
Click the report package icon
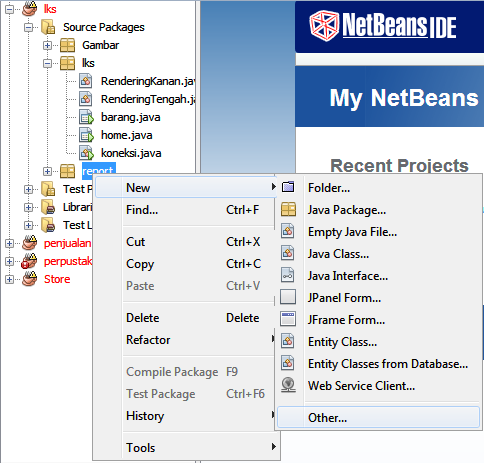click(x=67, y=171)
